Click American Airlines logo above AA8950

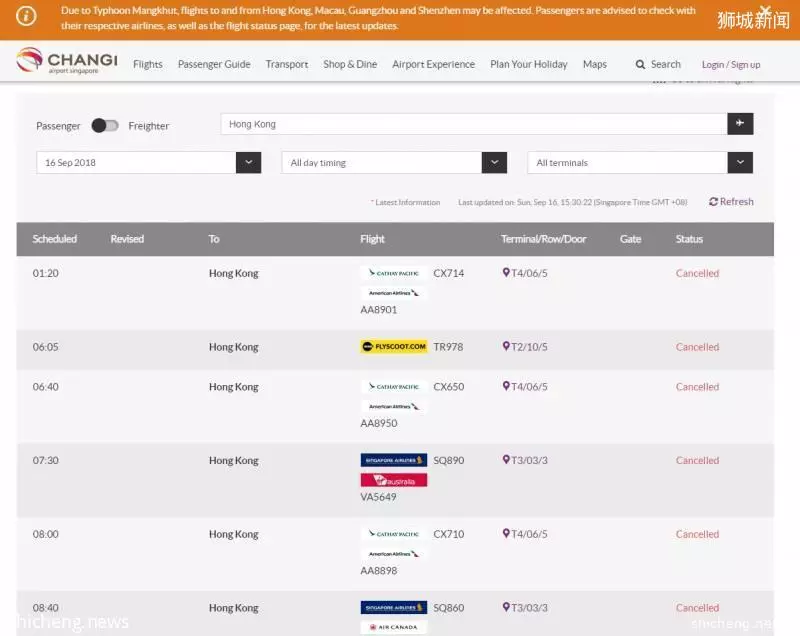point(394,406)
